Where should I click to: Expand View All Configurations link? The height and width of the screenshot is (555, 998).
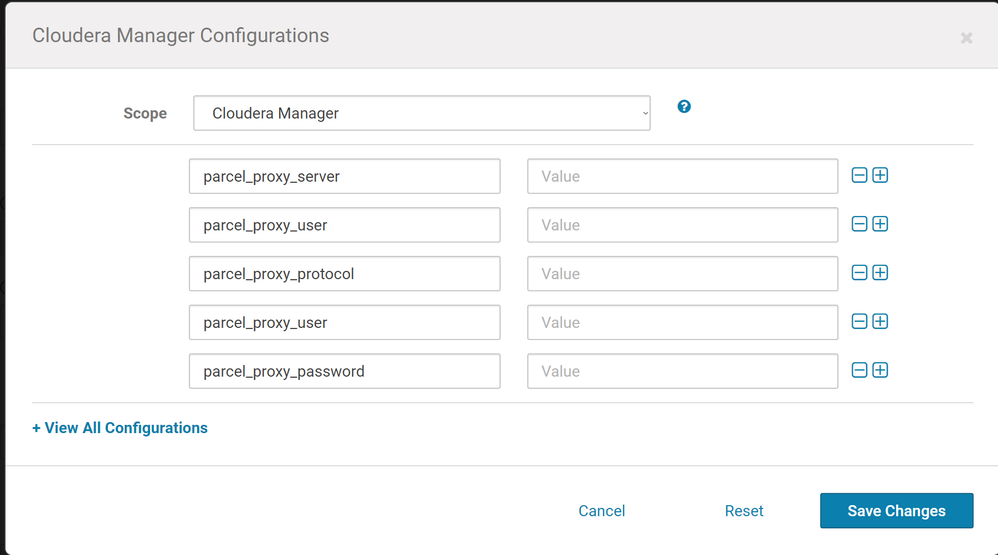point(120,428)
